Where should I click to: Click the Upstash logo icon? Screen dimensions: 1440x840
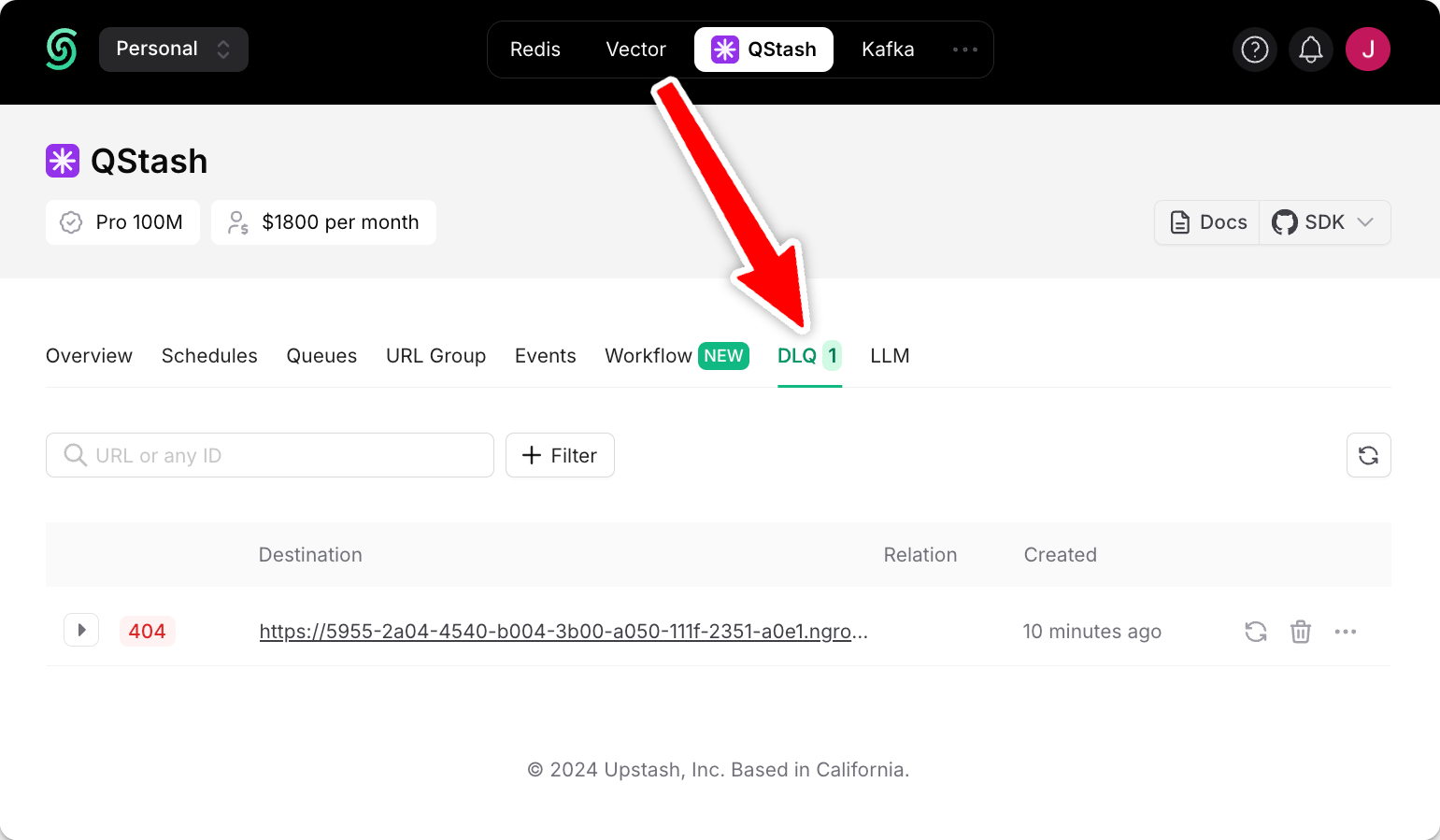point(62,50)
